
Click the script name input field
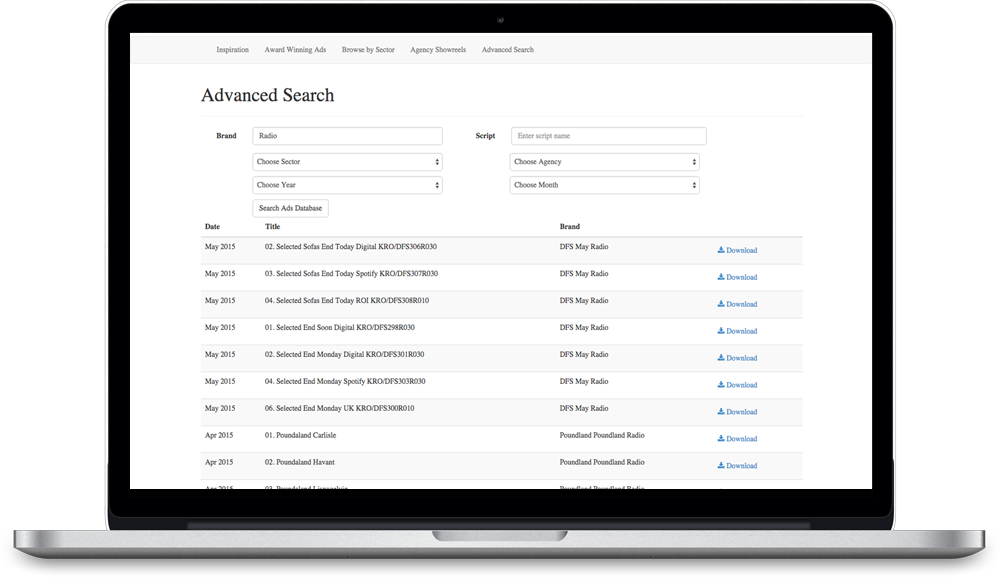(x=608, y=135)
